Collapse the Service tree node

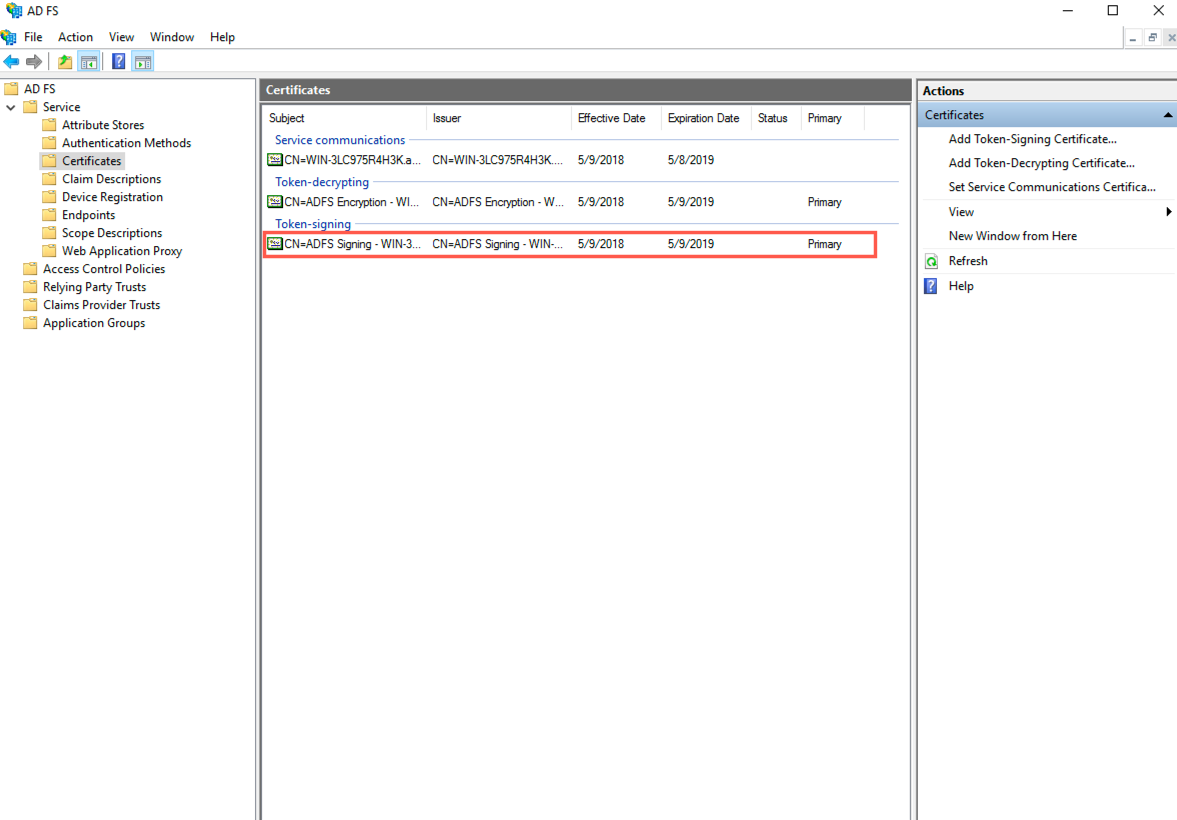pos(11,106)
